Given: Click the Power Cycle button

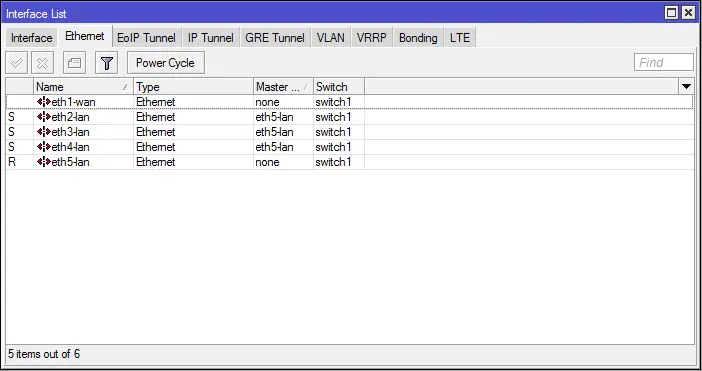Looking at the screenshot, I should click(166, 63).
